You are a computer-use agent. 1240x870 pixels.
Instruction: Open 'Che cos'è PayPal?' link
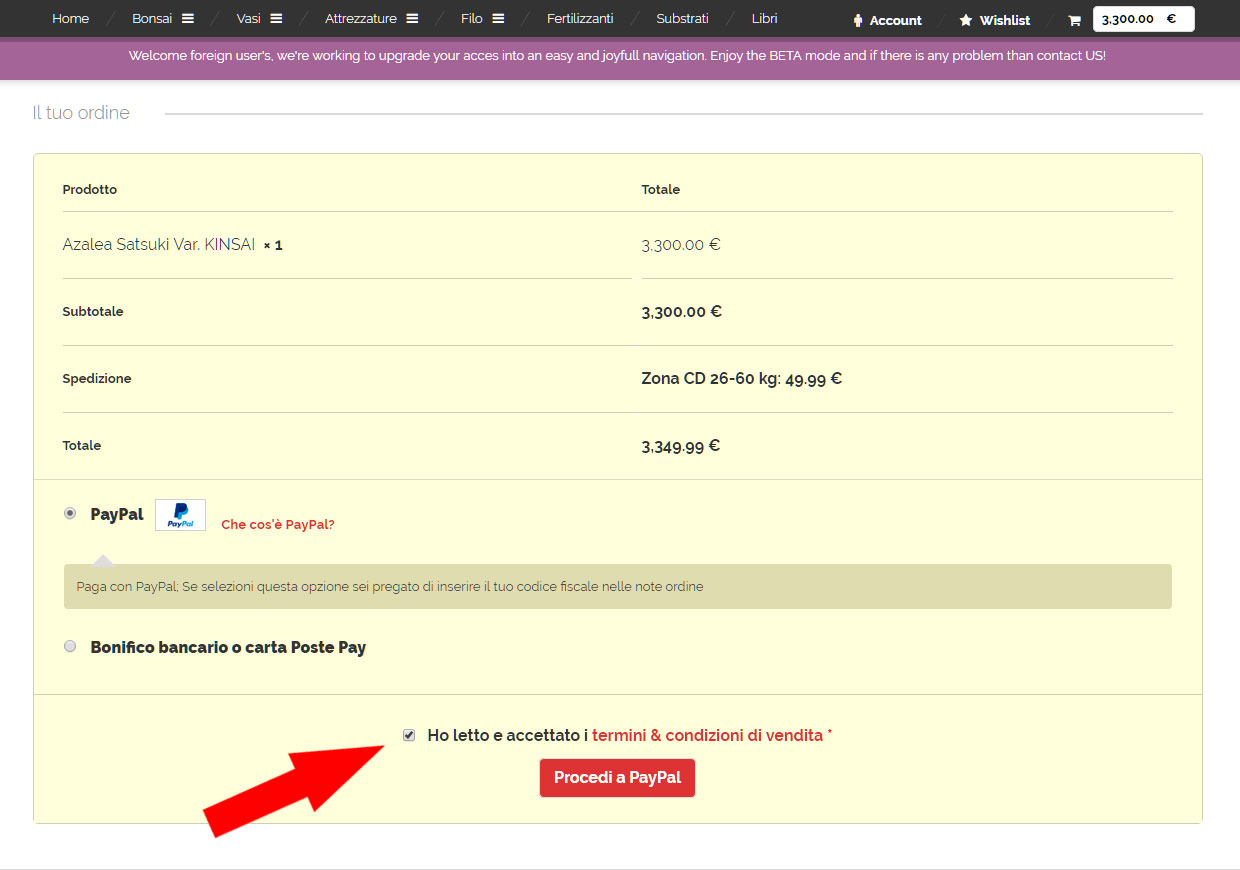point(278,524)
